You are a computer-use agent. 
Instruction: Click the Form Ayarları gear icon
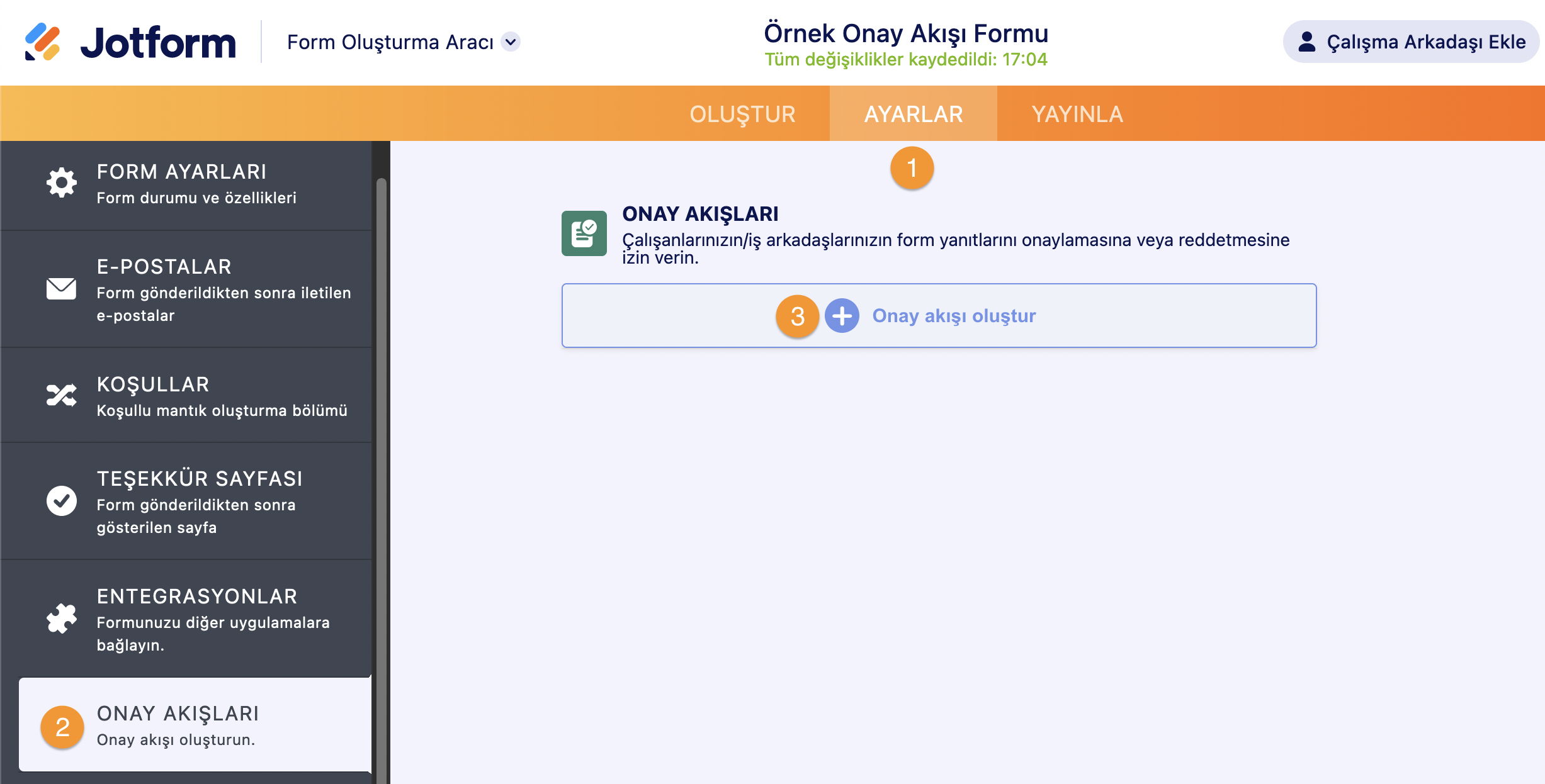(x=61, y=182)
